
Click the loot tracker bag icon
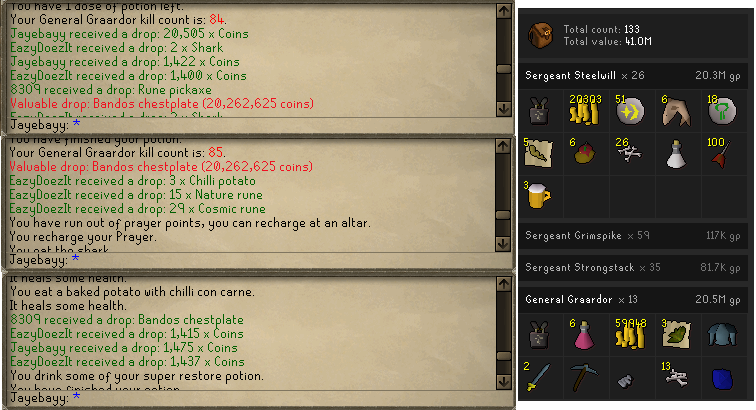pyautogui.click(x=540, y=35)
